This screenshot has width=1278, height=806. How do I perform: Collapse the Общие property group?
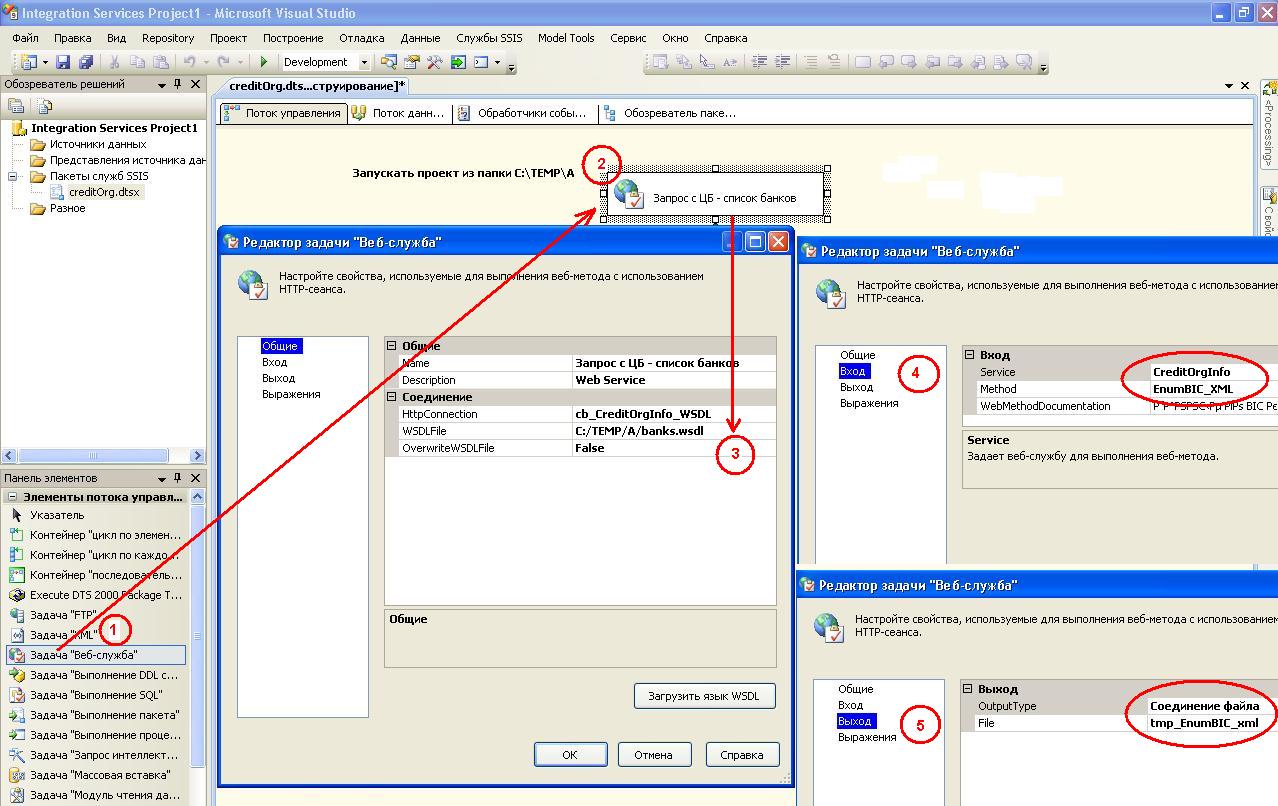point(392,346)
